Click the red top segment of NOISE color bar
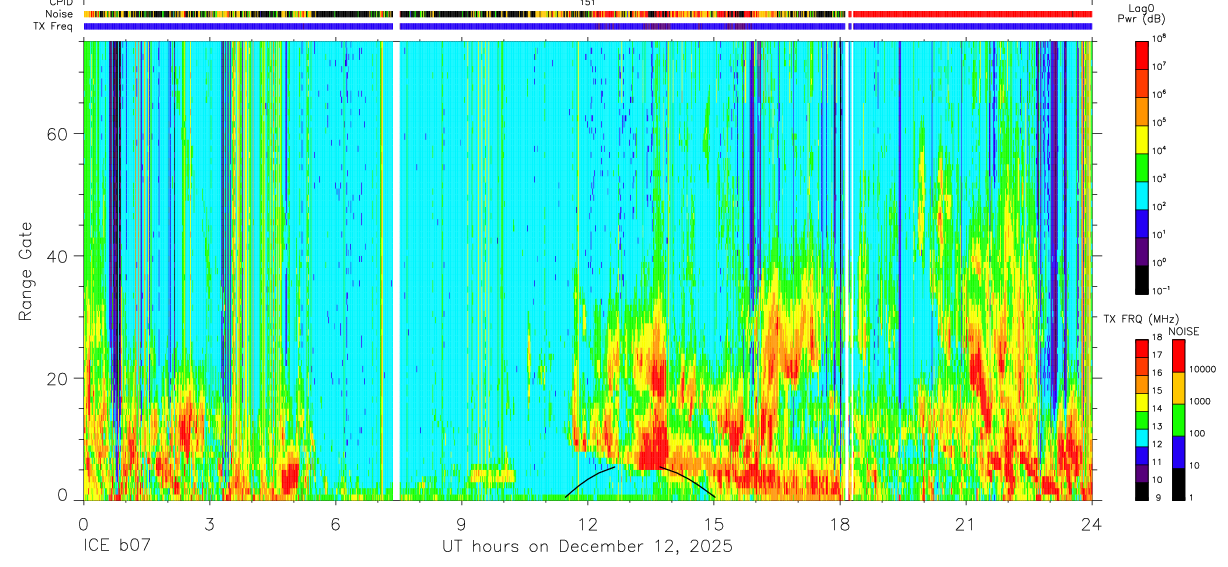This screenshot has height=567, width=1228. 1177,356
